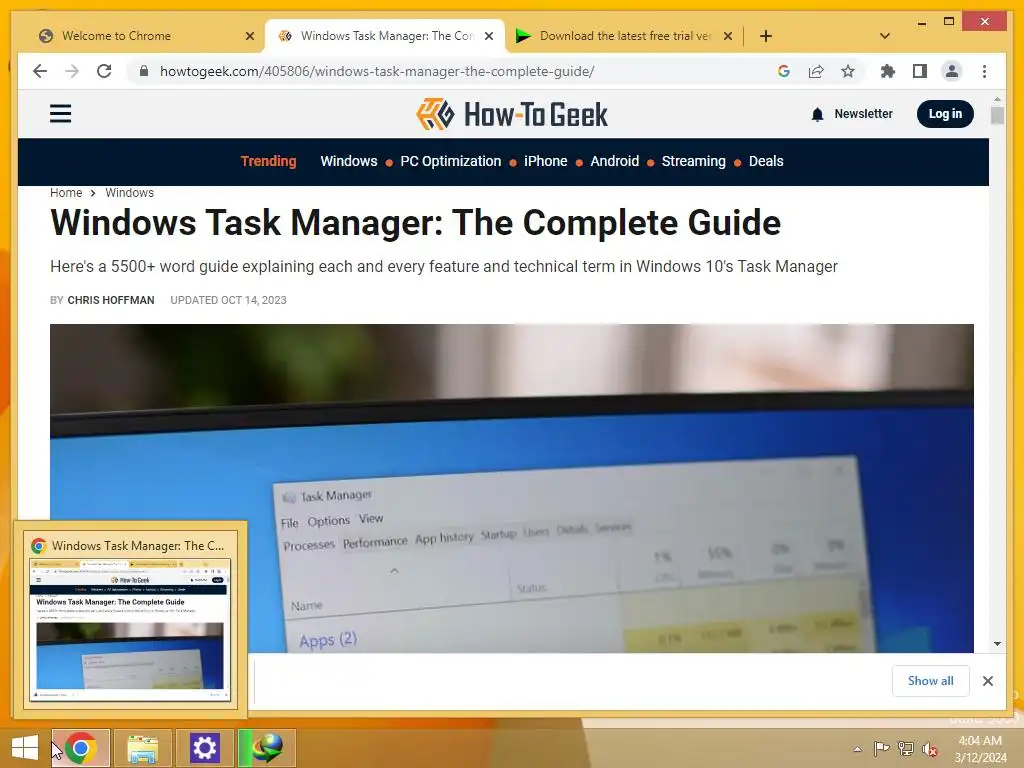Viewport: 1024px width, 768px height.
Task: Select iPhone in trending bar
Action: 545,161
